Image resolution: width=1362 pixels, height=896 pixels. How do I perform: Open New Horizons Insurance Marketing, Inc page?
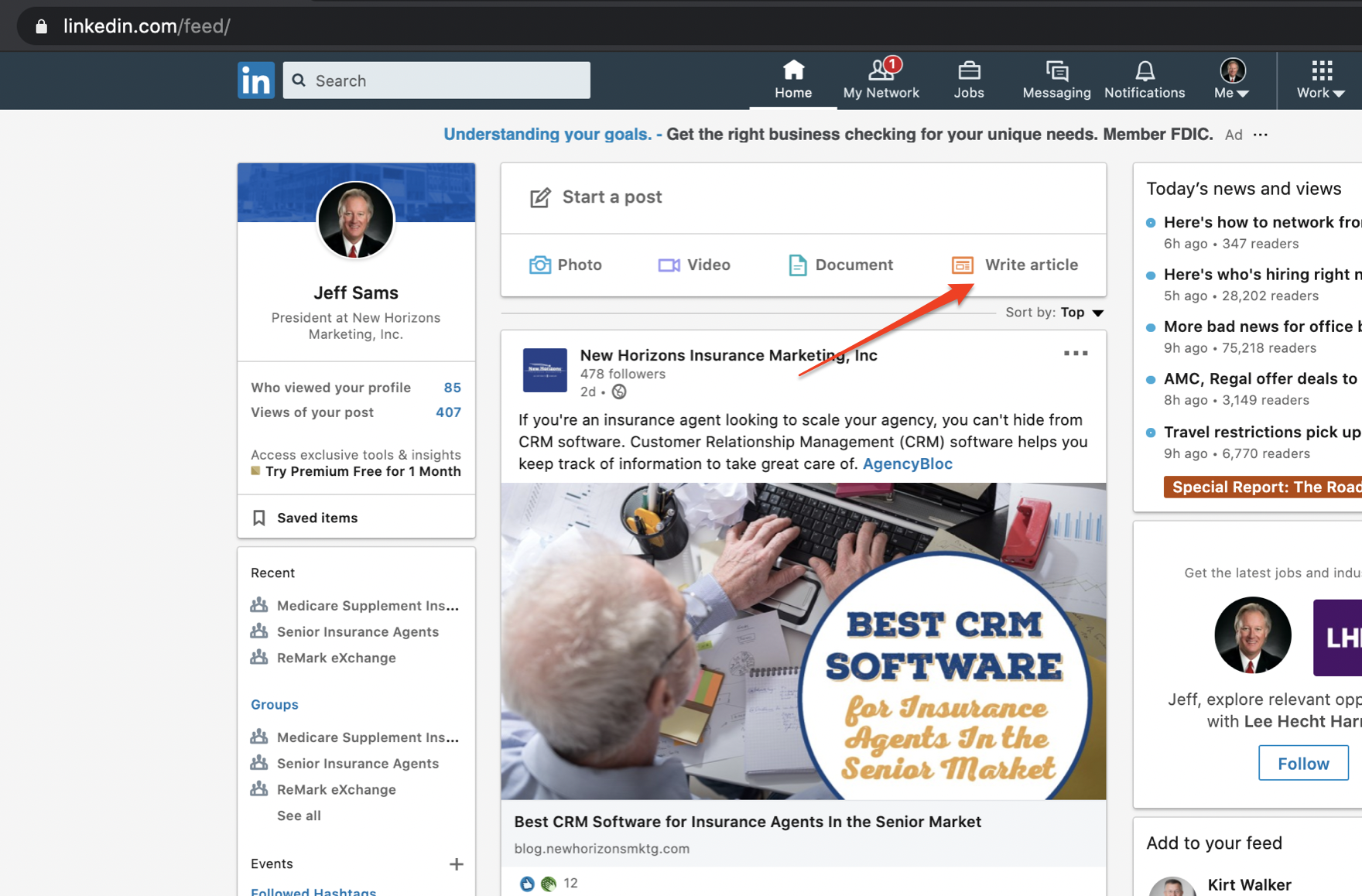point(729,355)
